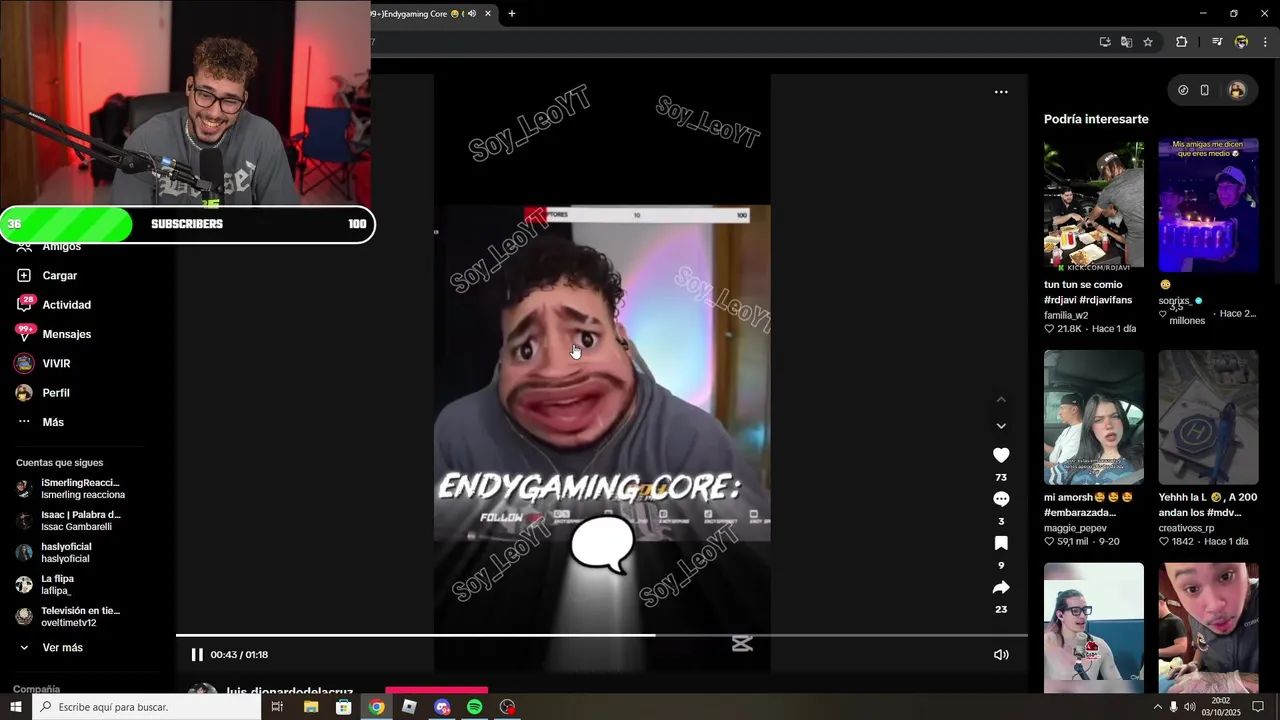Open Chrome media controls icon
This screenshot has width=1280, height=720.
click(x=1217, y=42)
